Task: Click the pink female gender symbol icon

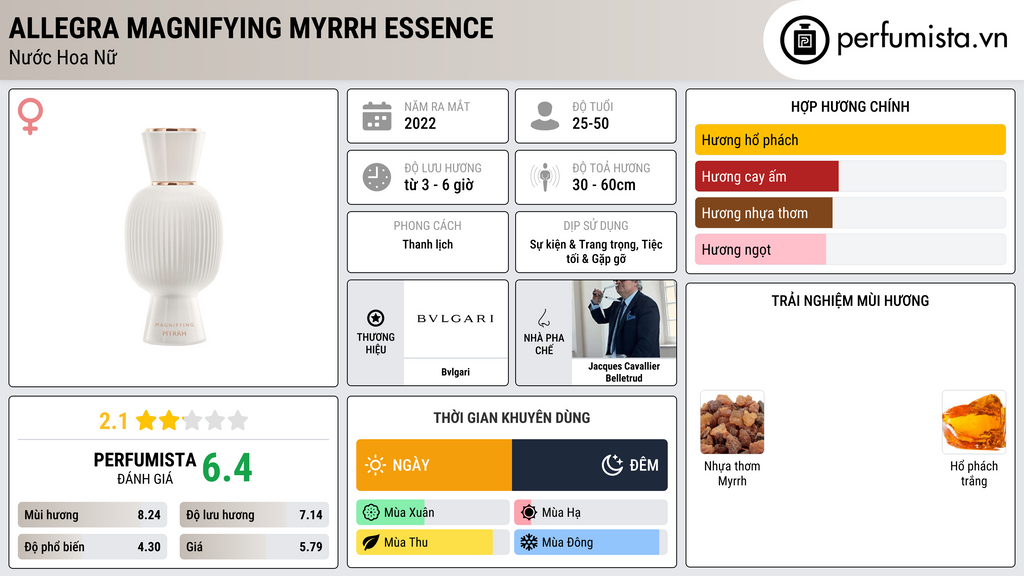Action: pos(30,116)
